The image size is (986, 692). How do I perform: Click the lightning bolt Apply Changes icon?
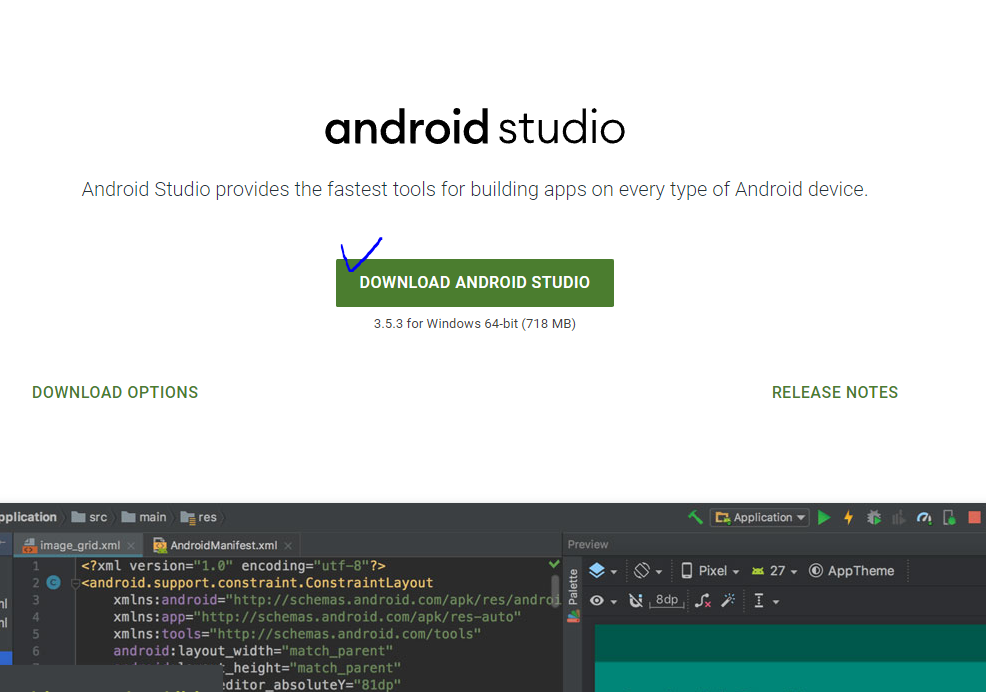pyautogui.click(x=848, y=517)
